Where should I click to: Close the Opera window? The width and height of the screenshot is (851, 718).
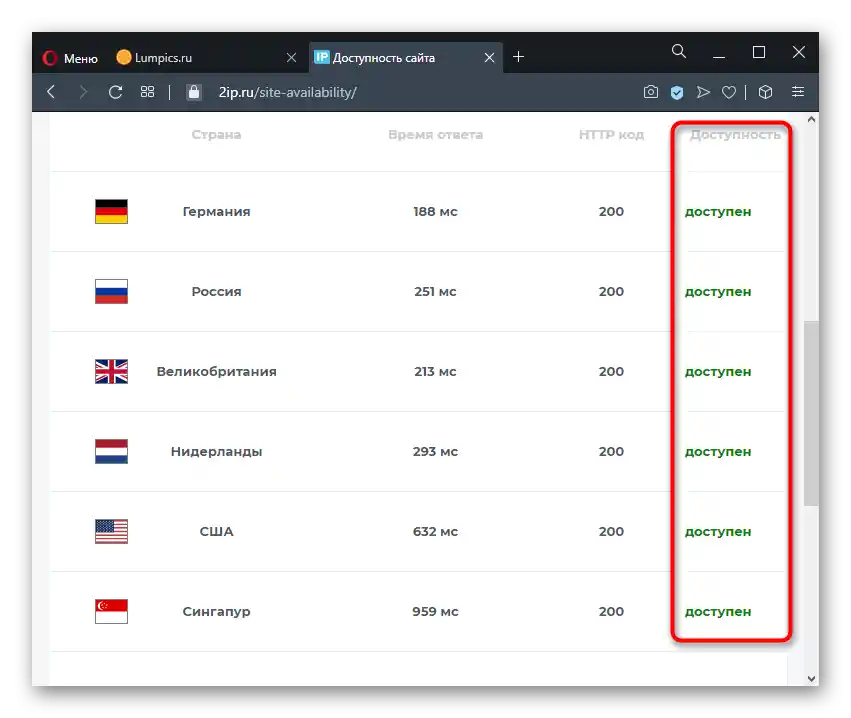point(798,52)
